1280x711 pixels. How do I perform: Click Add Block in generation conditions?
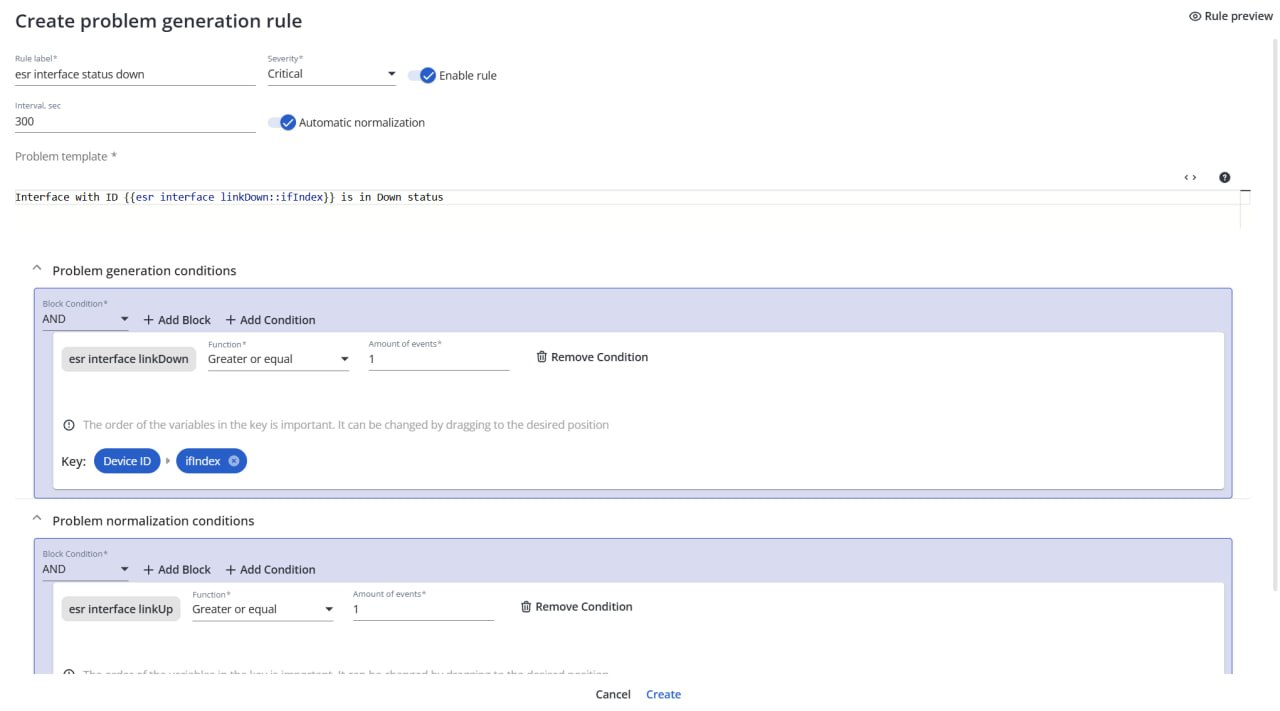177,320
